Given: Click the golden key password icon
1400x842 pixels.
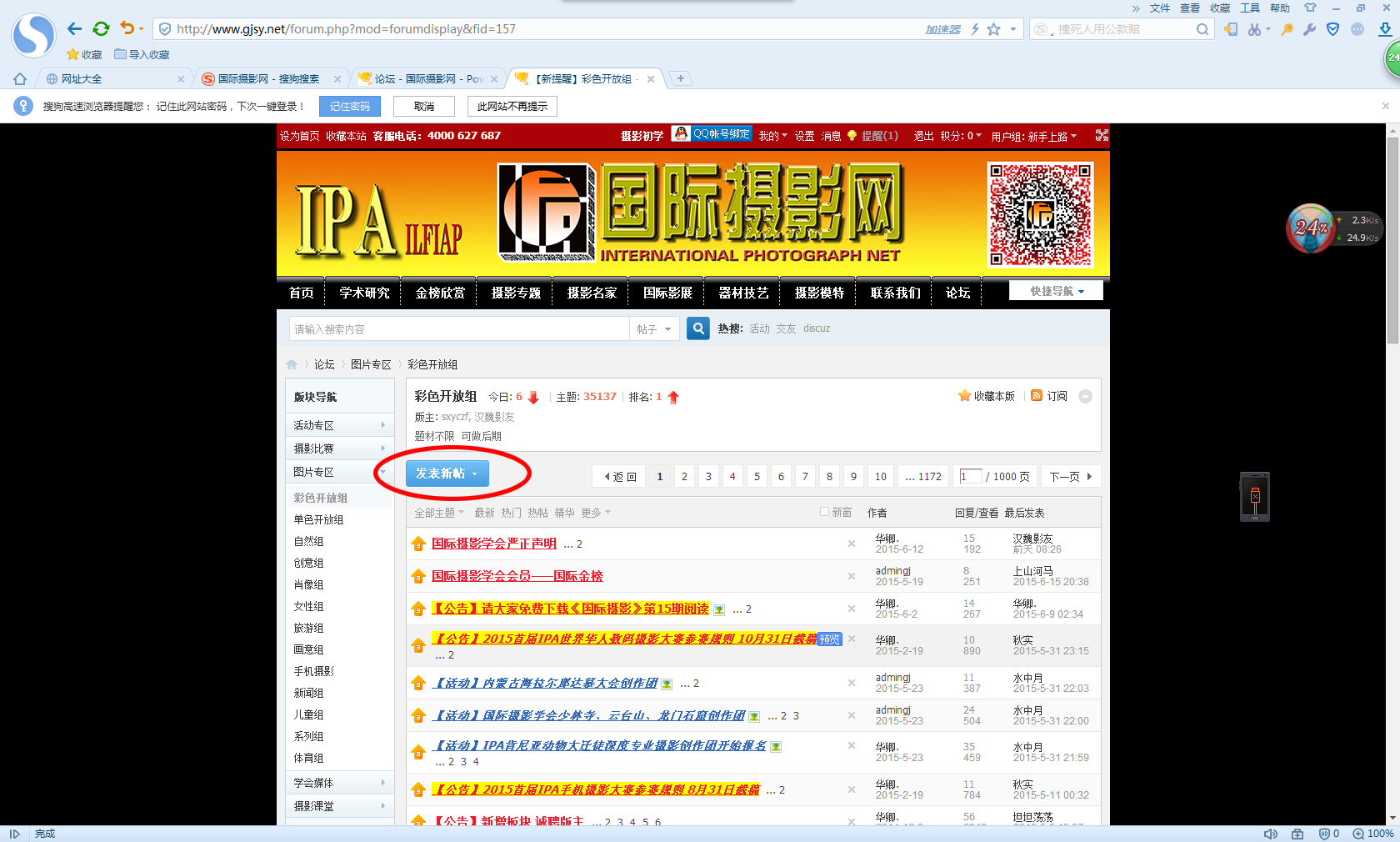Looking at the screenshot, I should click(1287, 29).
